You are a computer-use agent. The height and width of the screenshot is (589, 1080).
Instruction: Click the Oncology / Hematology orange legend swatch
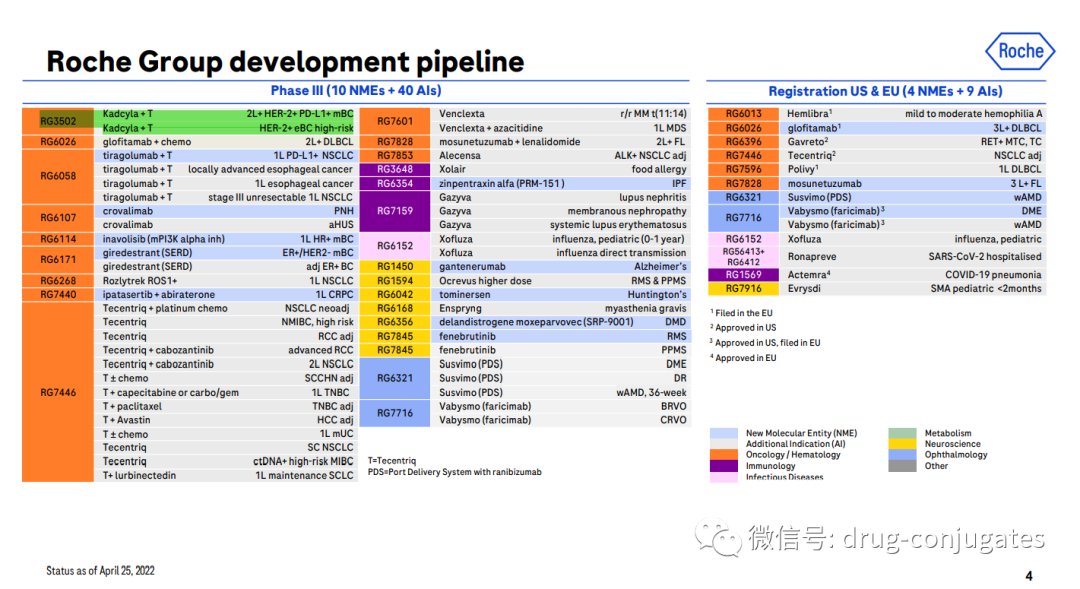click(x=723, y=455)
